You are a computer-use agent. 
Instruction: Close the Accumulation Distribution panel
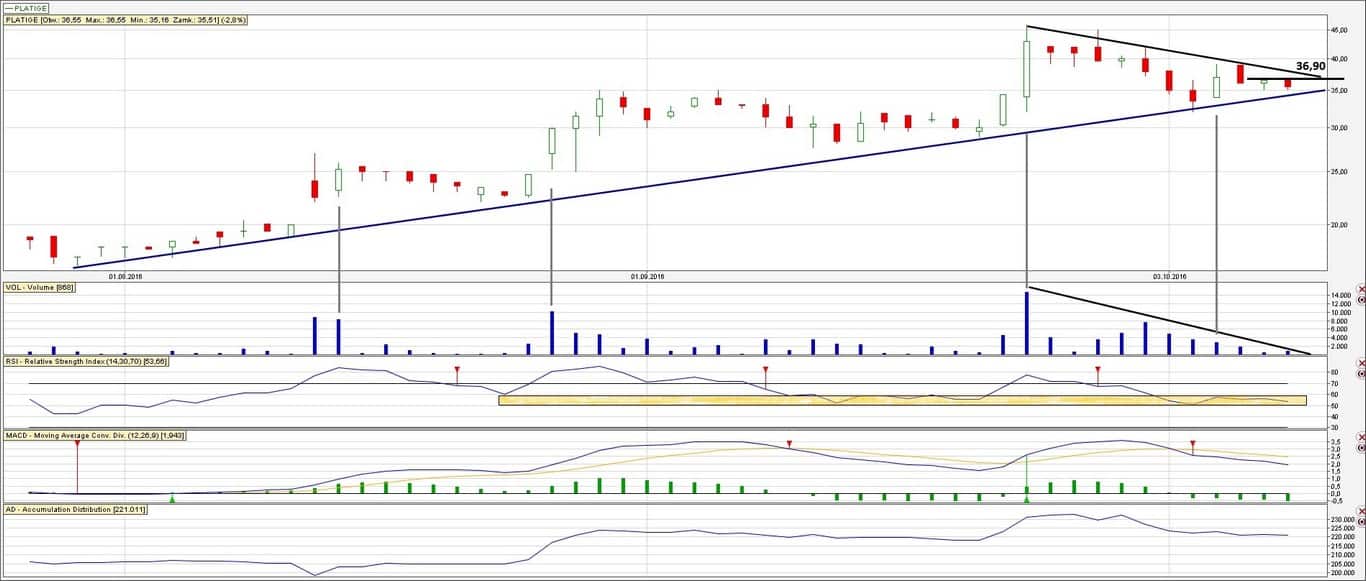point(1360,510)
